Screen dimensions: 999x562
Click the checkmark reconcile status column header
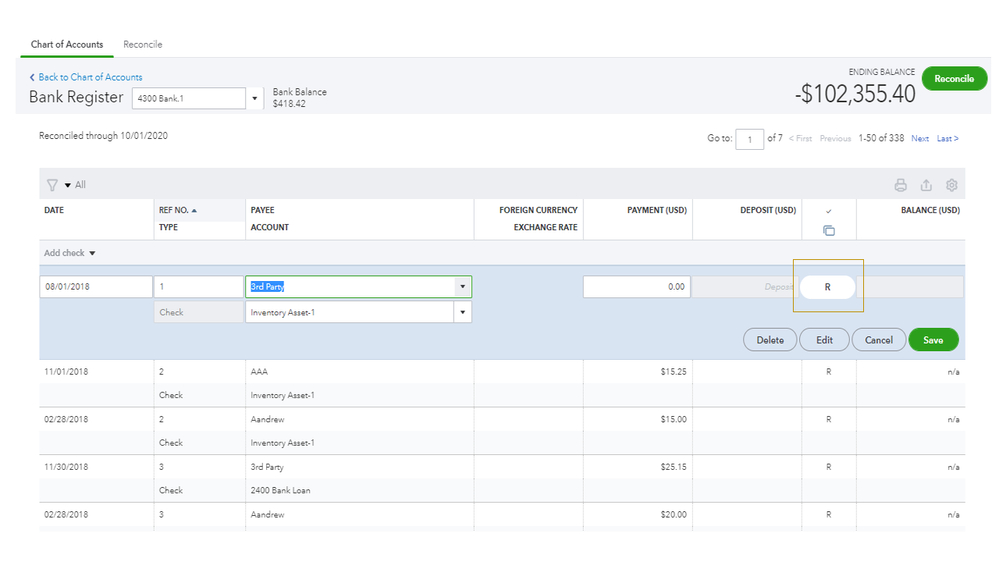[828, 211]
